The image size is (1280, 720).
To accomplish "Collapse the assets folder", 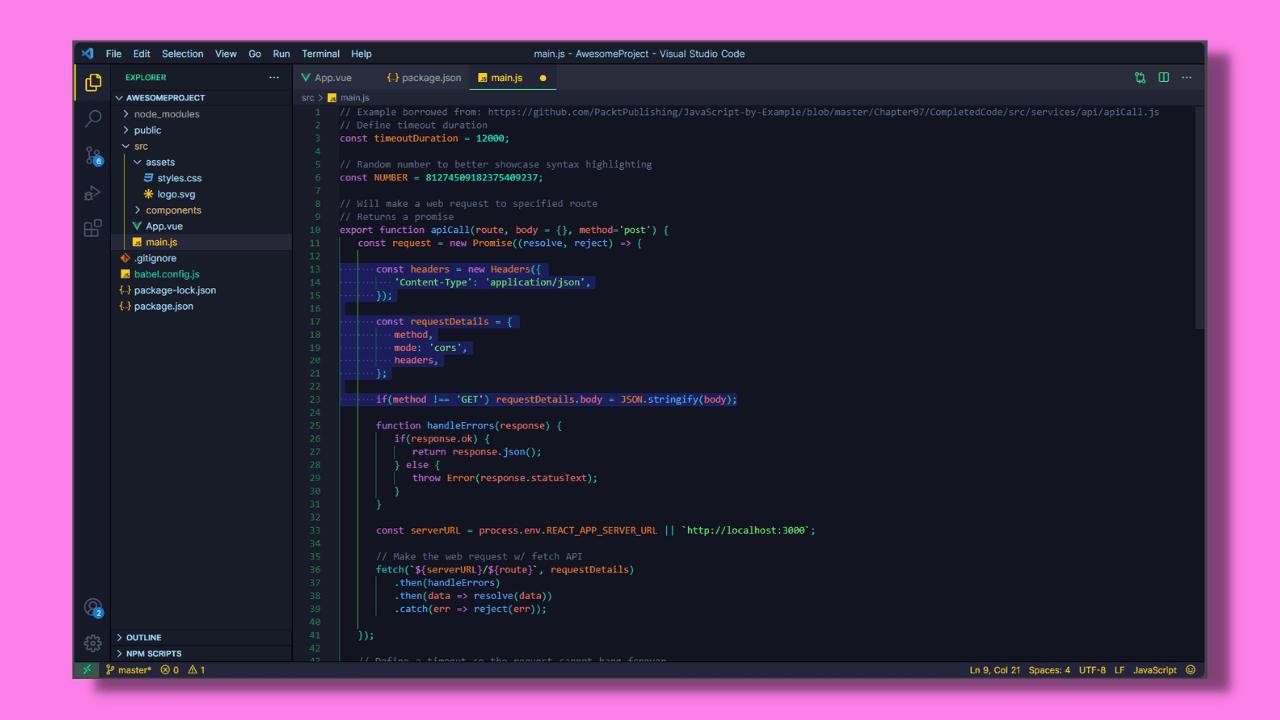I will 160,162.
